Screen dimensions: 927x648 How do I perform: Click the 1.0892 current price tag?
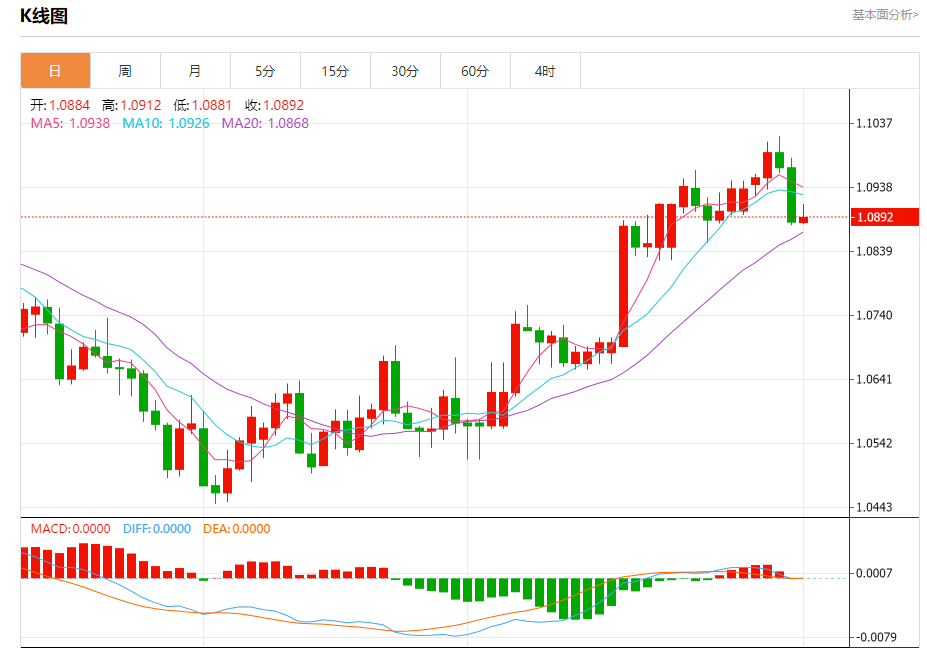point(885,217)
